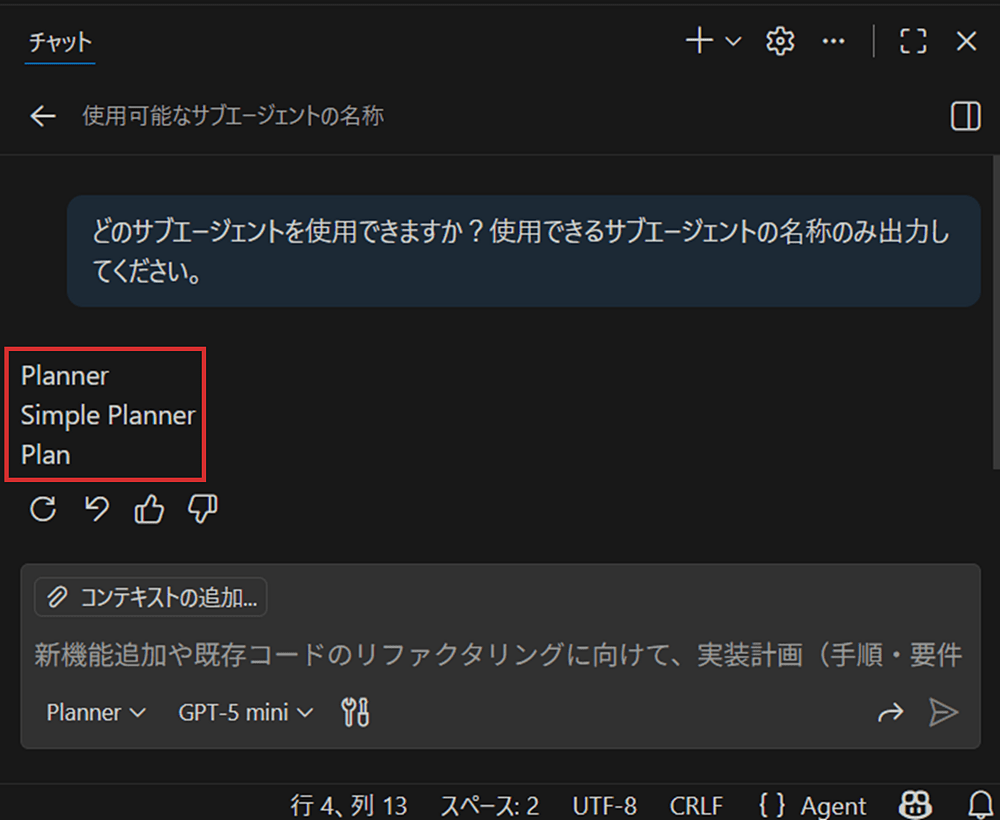Go back using the left arrow button

pos(42,116)
